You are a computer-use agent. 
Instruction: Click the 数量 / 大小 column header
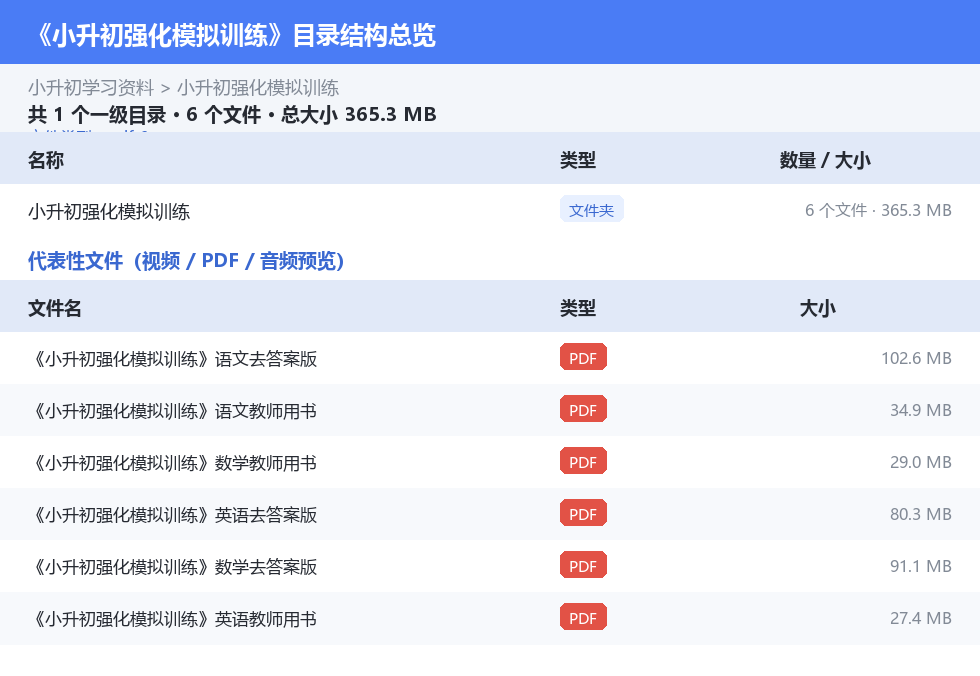pos(825,160)
